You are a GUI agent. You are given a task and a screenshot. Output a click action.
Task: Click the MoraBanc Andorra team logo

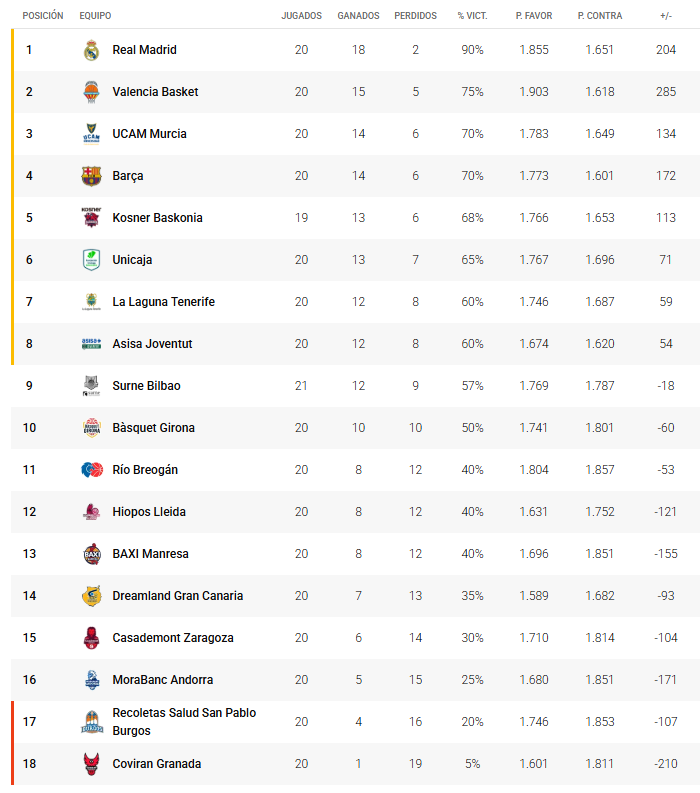click(x=91, y=680)
